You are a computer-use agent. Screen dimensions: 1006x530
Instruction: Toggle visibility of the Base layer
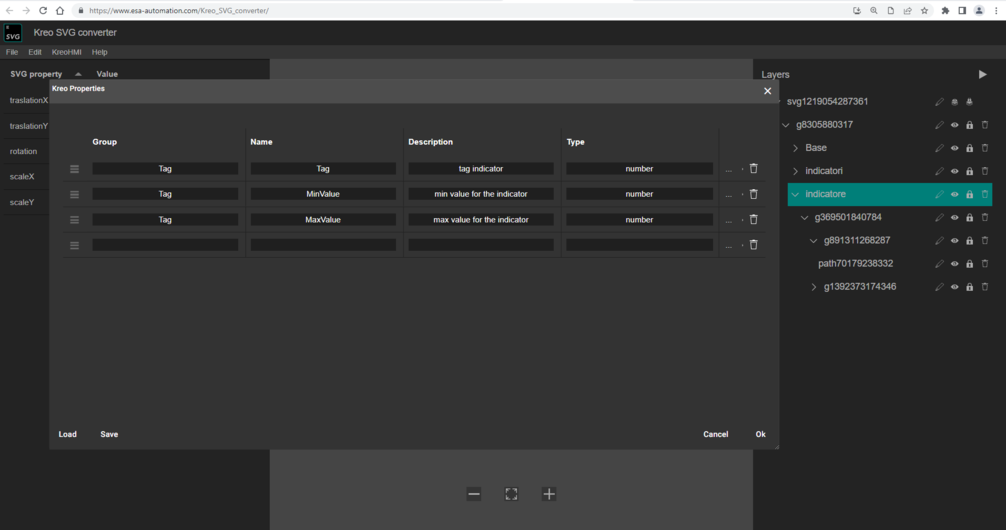954,148
